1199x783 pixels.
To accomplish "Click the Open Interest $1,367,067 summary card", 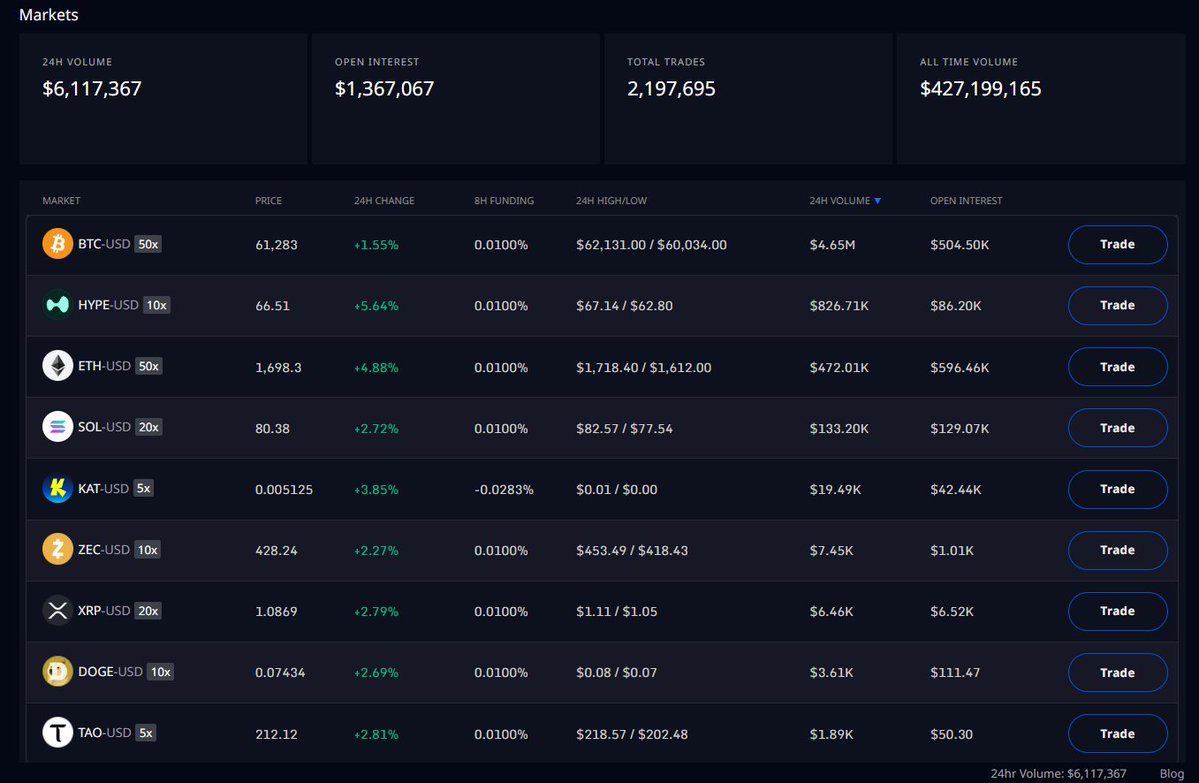I will tap(456, 99).
